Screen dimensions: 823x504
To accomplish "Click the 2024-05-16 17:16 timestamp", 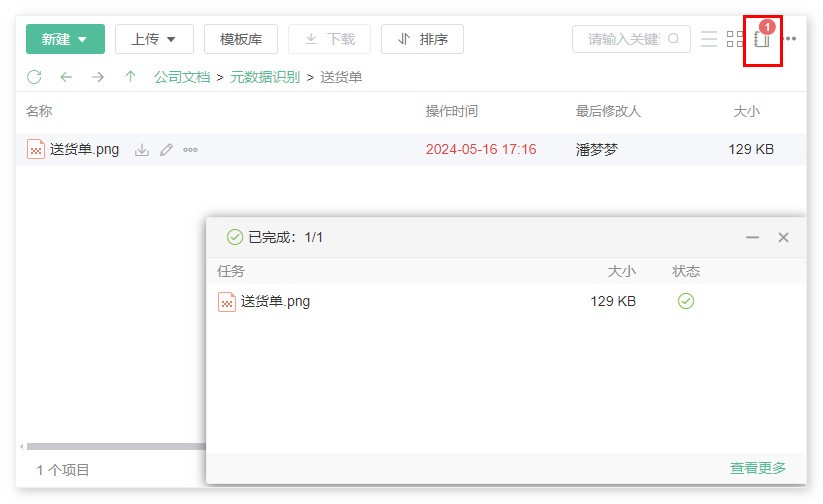I will tap(481, 150).
